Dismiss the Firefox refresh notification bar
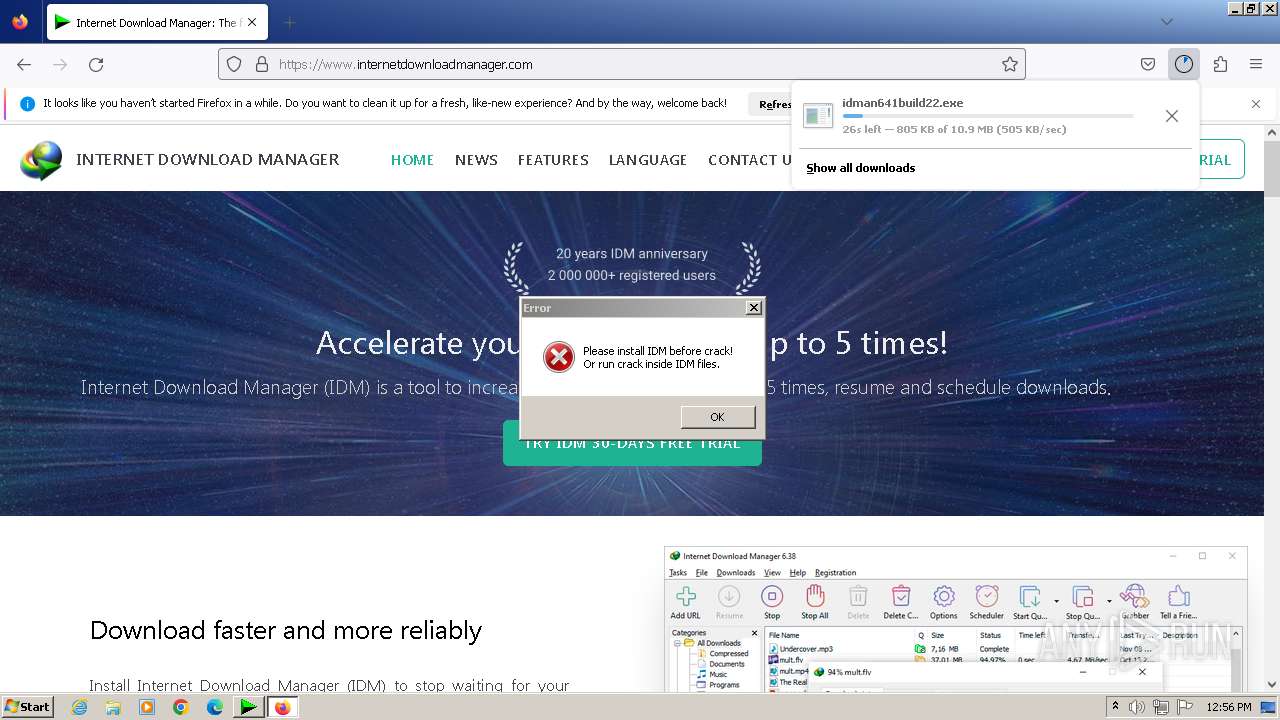1280x720 pixels. [1256, 104]
